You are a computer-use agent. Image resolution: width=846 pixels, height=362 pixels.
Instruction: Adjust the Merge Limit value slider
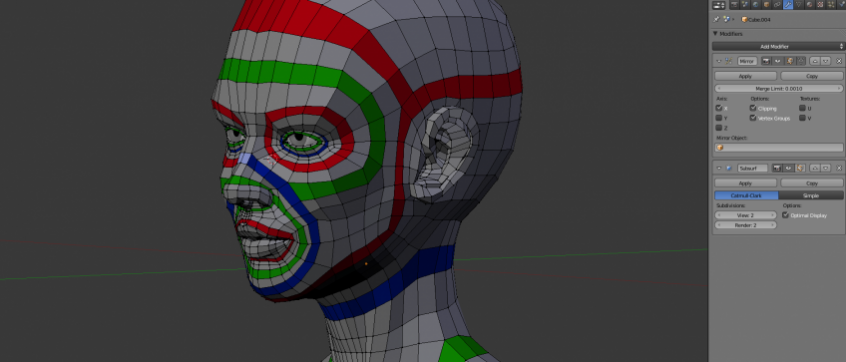[779, 88]
